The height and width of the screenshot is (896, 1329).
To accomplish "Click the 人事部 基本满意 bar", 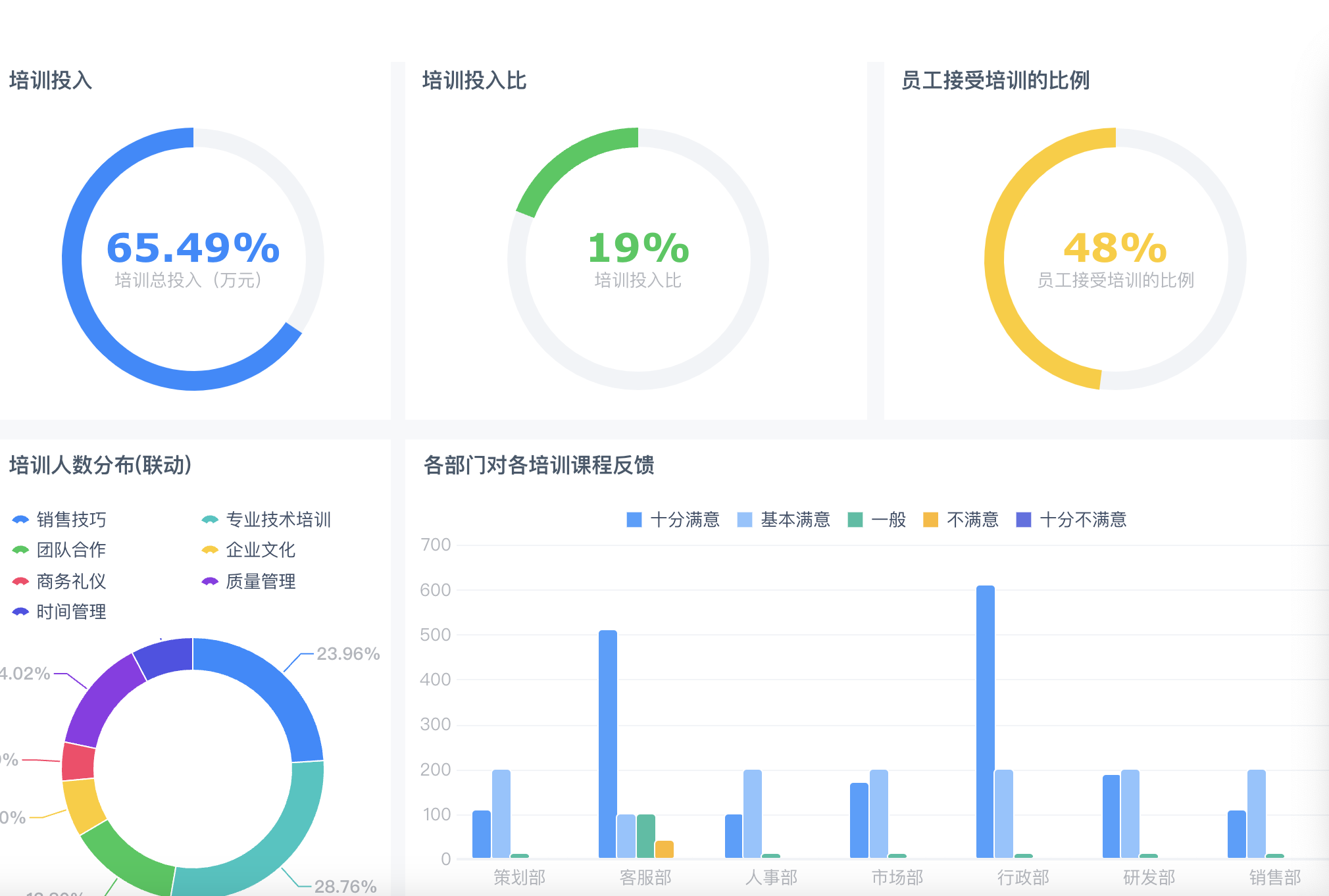I will click(x=753, y=814).
